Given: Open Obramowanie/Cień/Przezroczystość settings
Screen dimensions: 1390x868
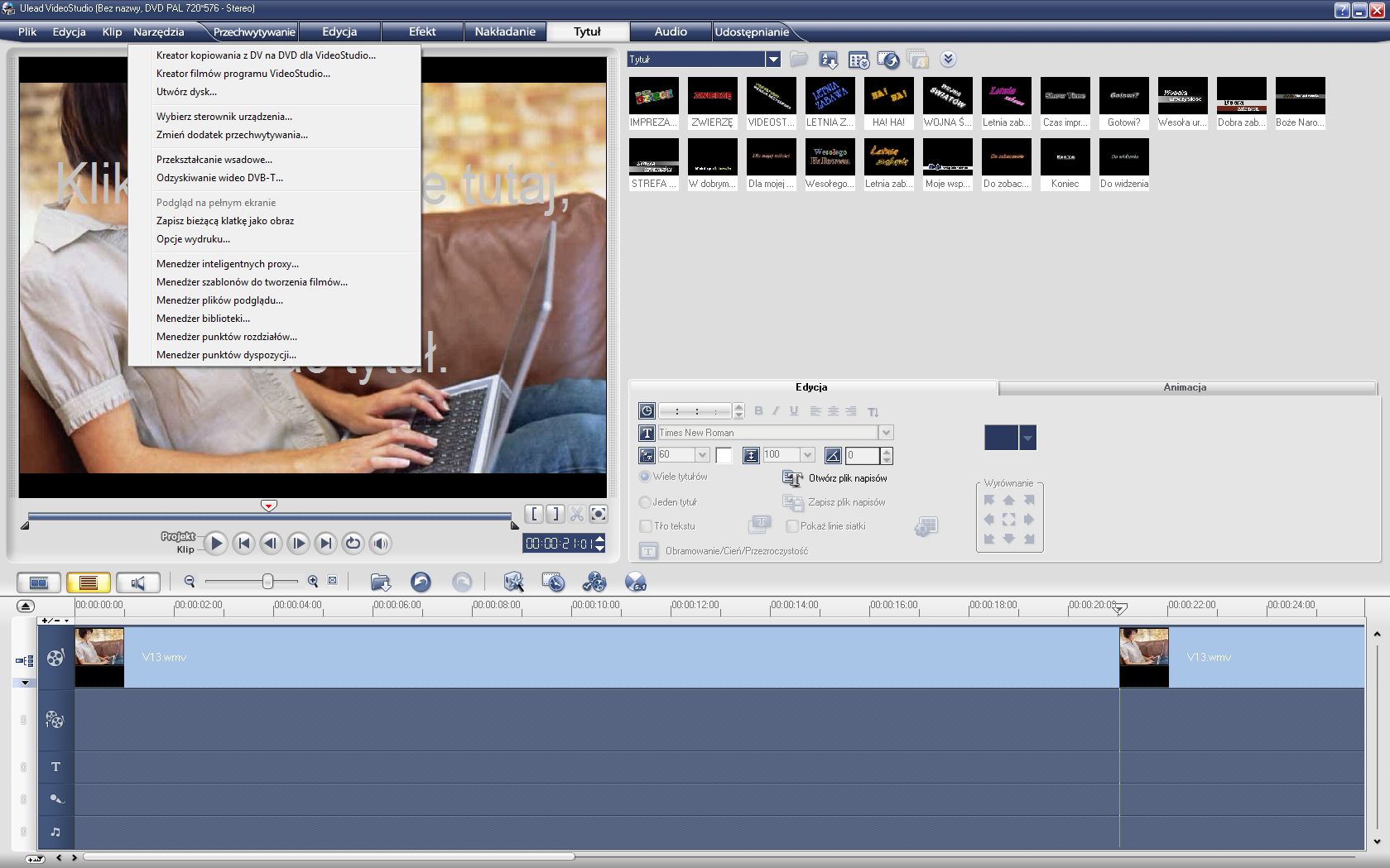Looking at the screenshot, I should coord(724,551).
